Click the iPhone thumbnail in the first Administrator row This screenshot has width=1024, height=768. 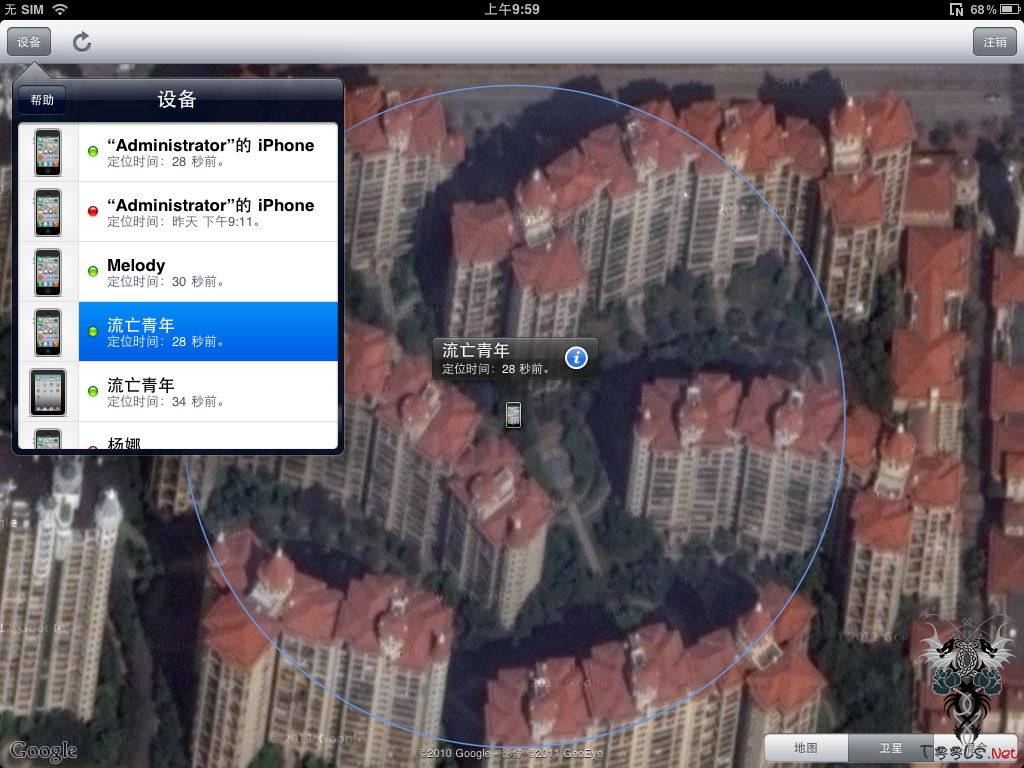48,152
